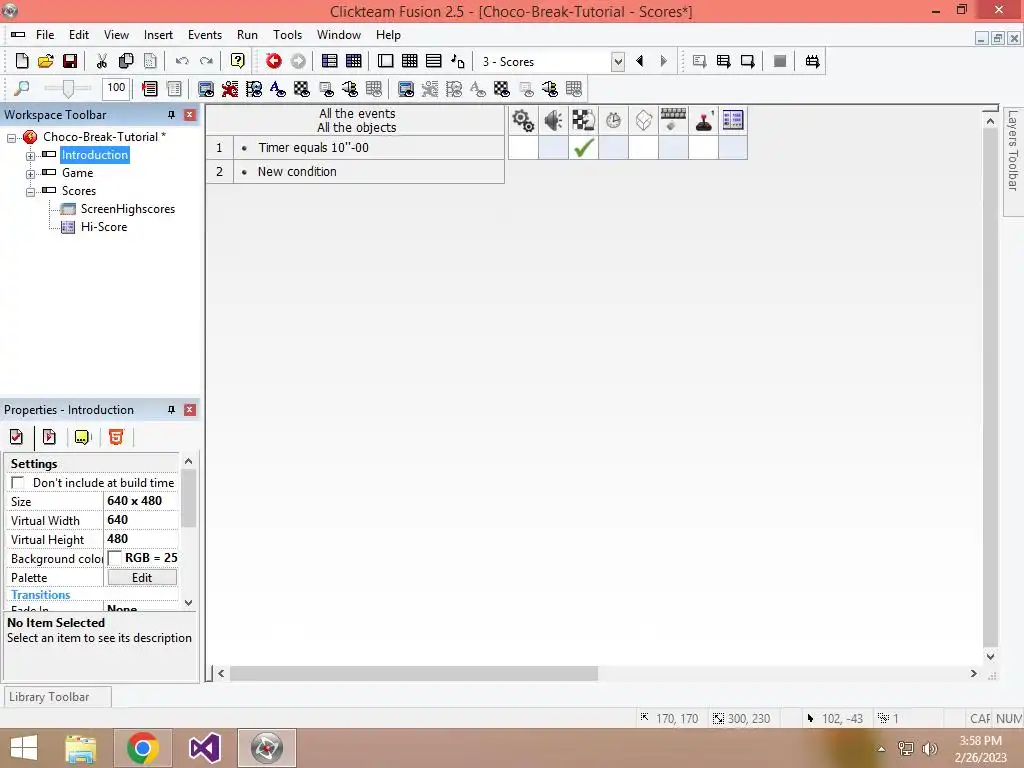
Task: Click the red back arrow icon
Action: click(274, 61)
